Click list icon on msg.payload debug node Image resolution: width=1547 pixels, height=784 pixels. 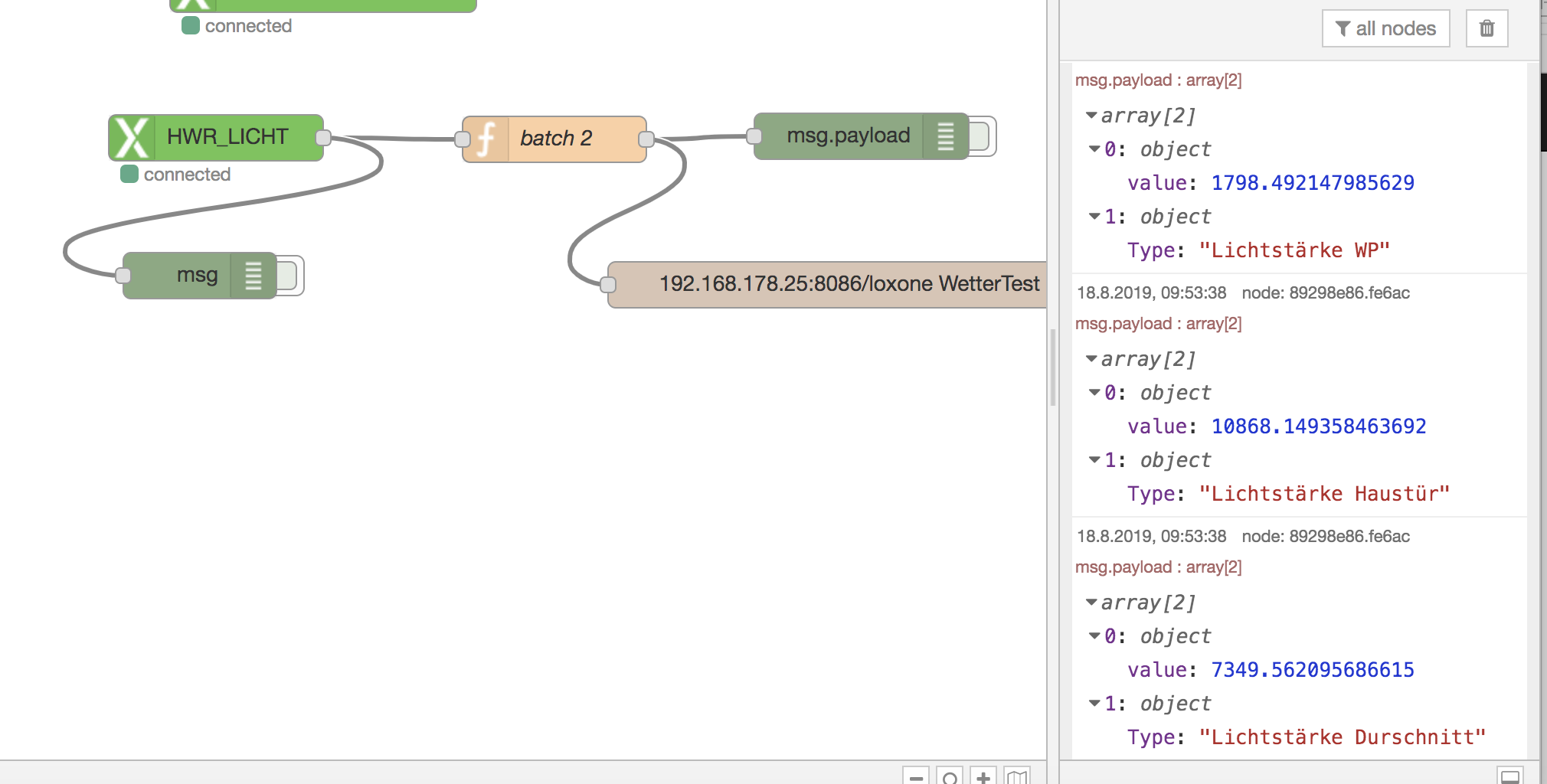[x=946, y=136]
